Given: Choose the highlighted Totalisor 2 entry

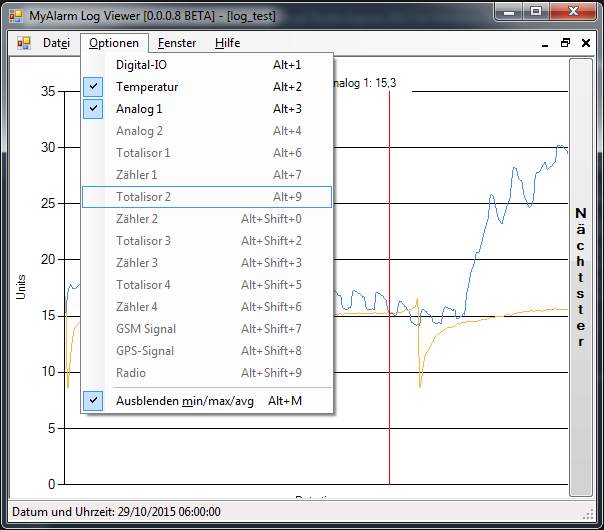Looking at the screenshot, I should point(207,197).
